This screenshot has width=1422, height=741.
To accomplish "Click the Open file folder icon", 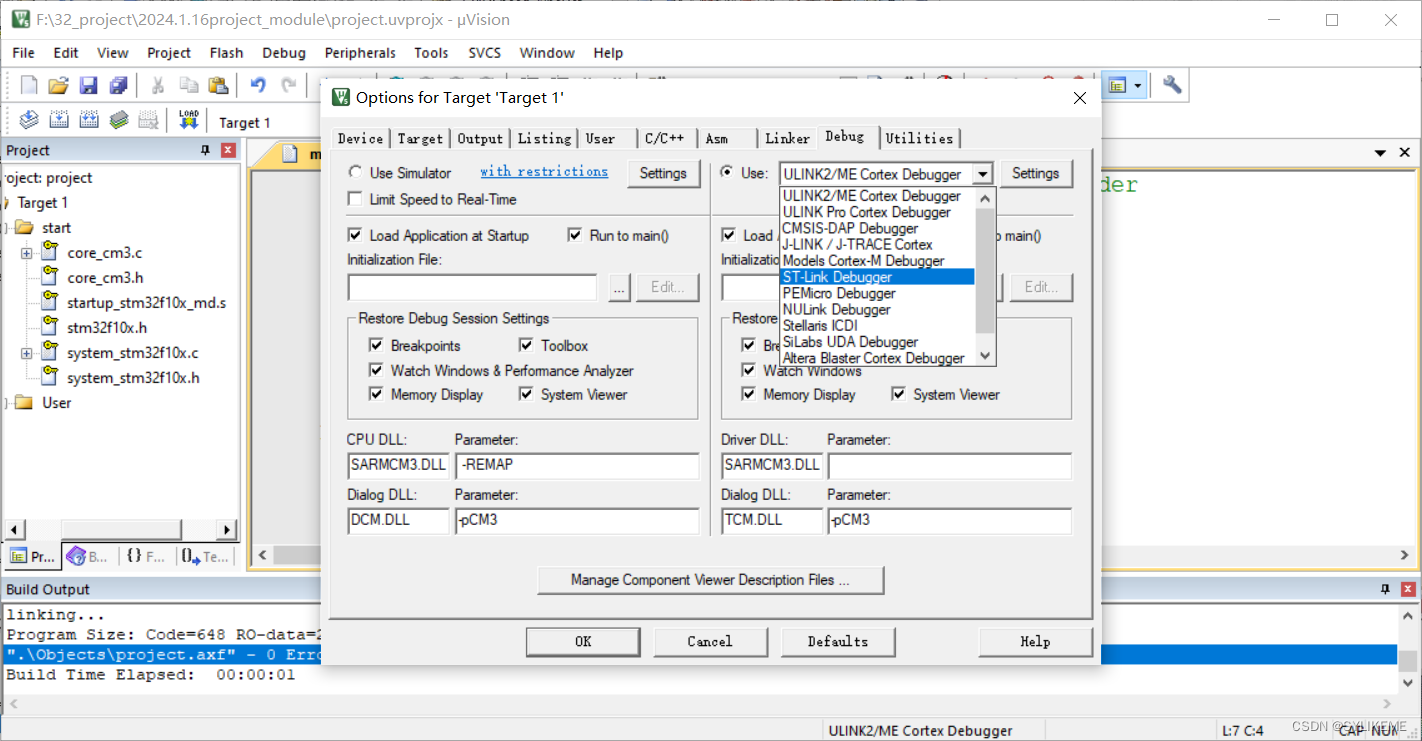I will click(59, 86).
